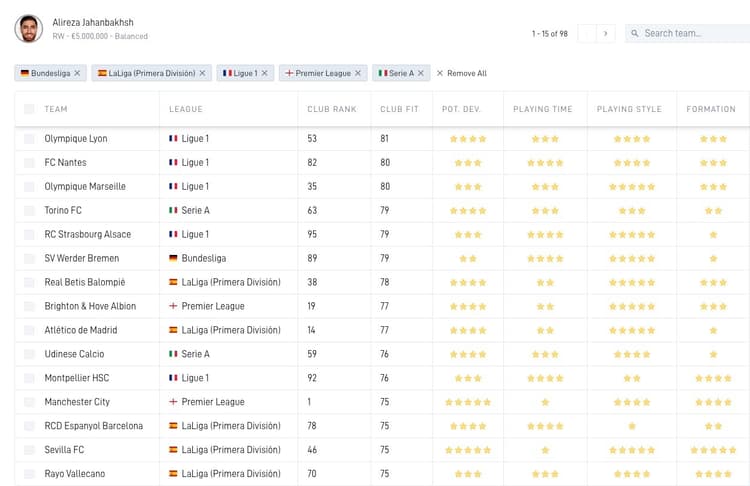The image size is (750, 486).
Task: Toggle the select-all checkbox in header
Action: pyautogui.click(x=29, y=109)
